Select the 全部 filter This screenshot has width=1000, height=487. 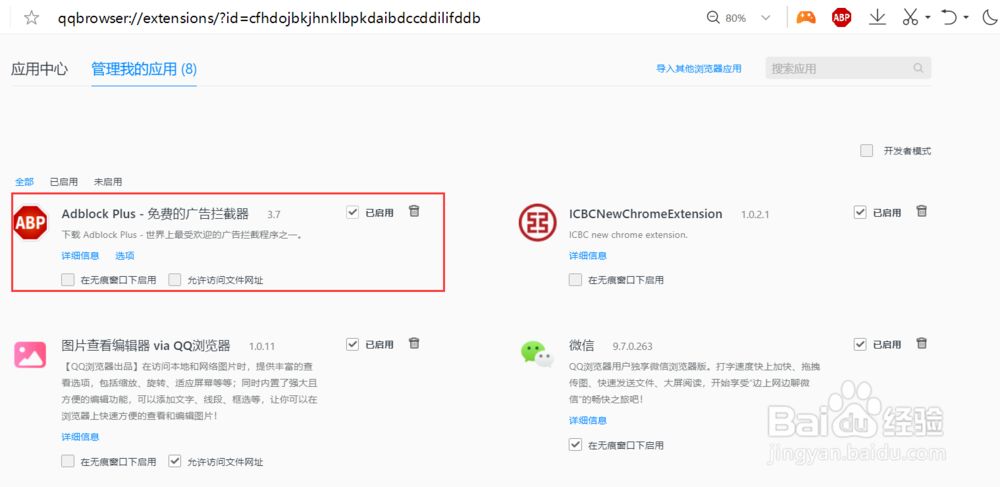(24, 182)
